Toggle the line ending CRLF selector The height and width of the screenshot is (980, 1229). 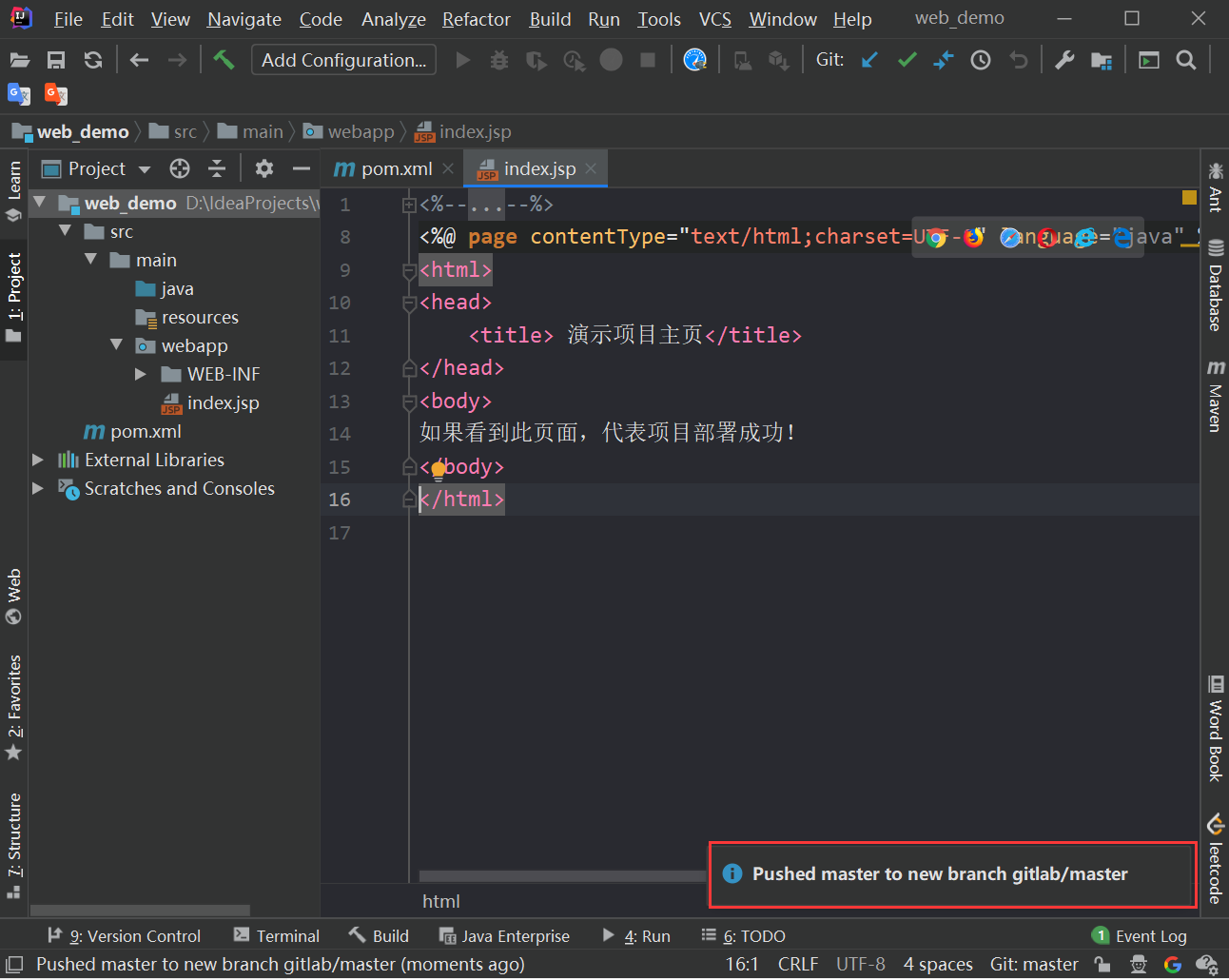(x=798, y=964)
